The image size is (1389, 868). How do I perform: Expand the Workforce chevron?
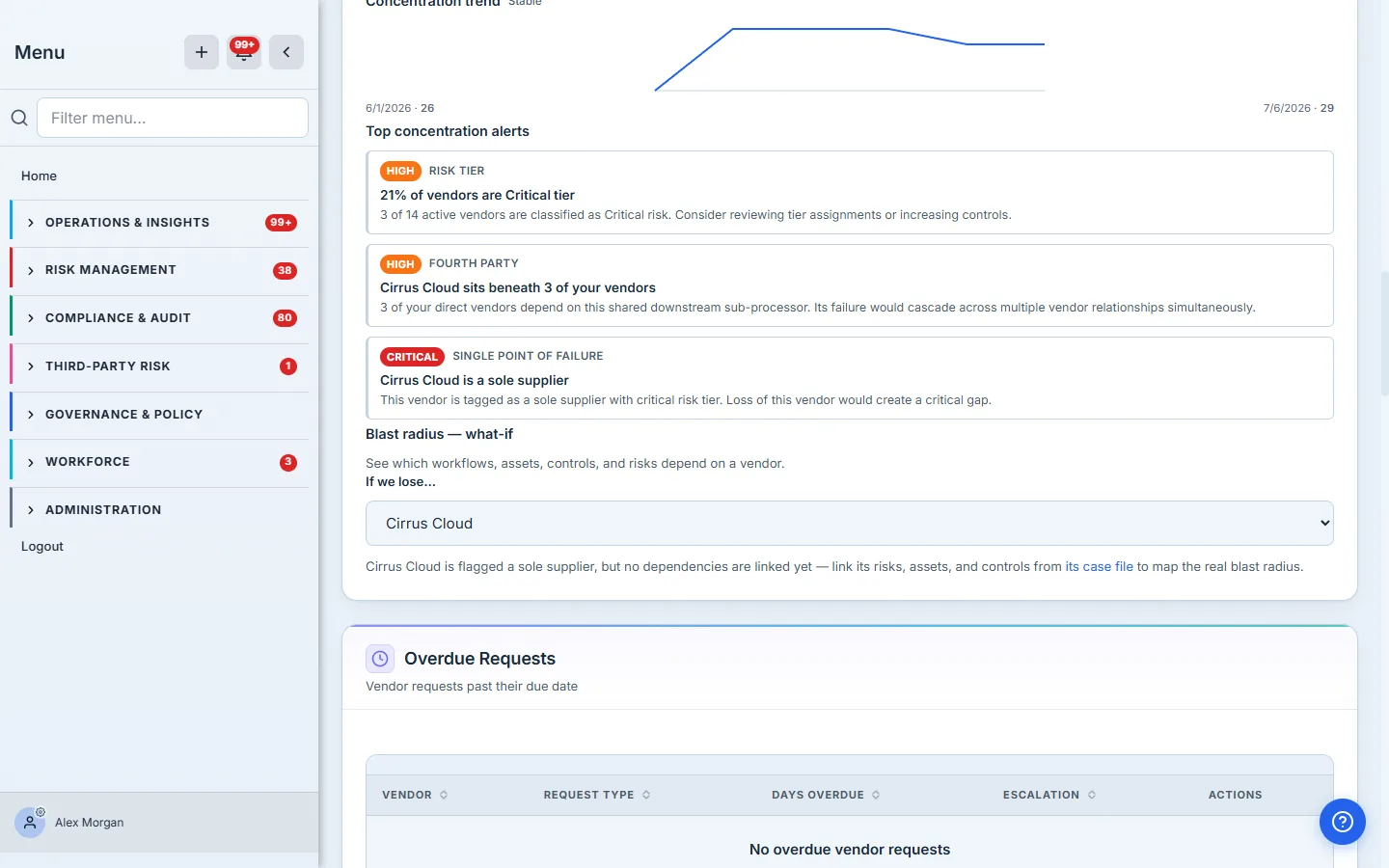pyautogui.click(x=31, y=463)
